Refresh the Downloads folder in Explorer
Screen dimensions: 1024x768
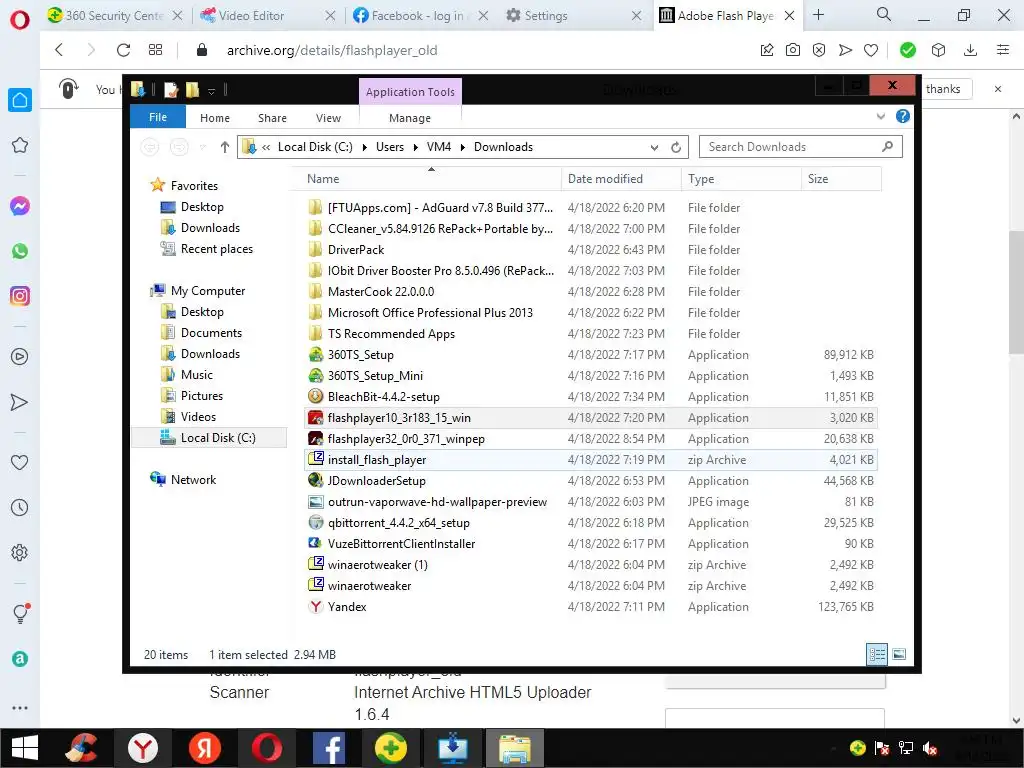tap(676, 148)
